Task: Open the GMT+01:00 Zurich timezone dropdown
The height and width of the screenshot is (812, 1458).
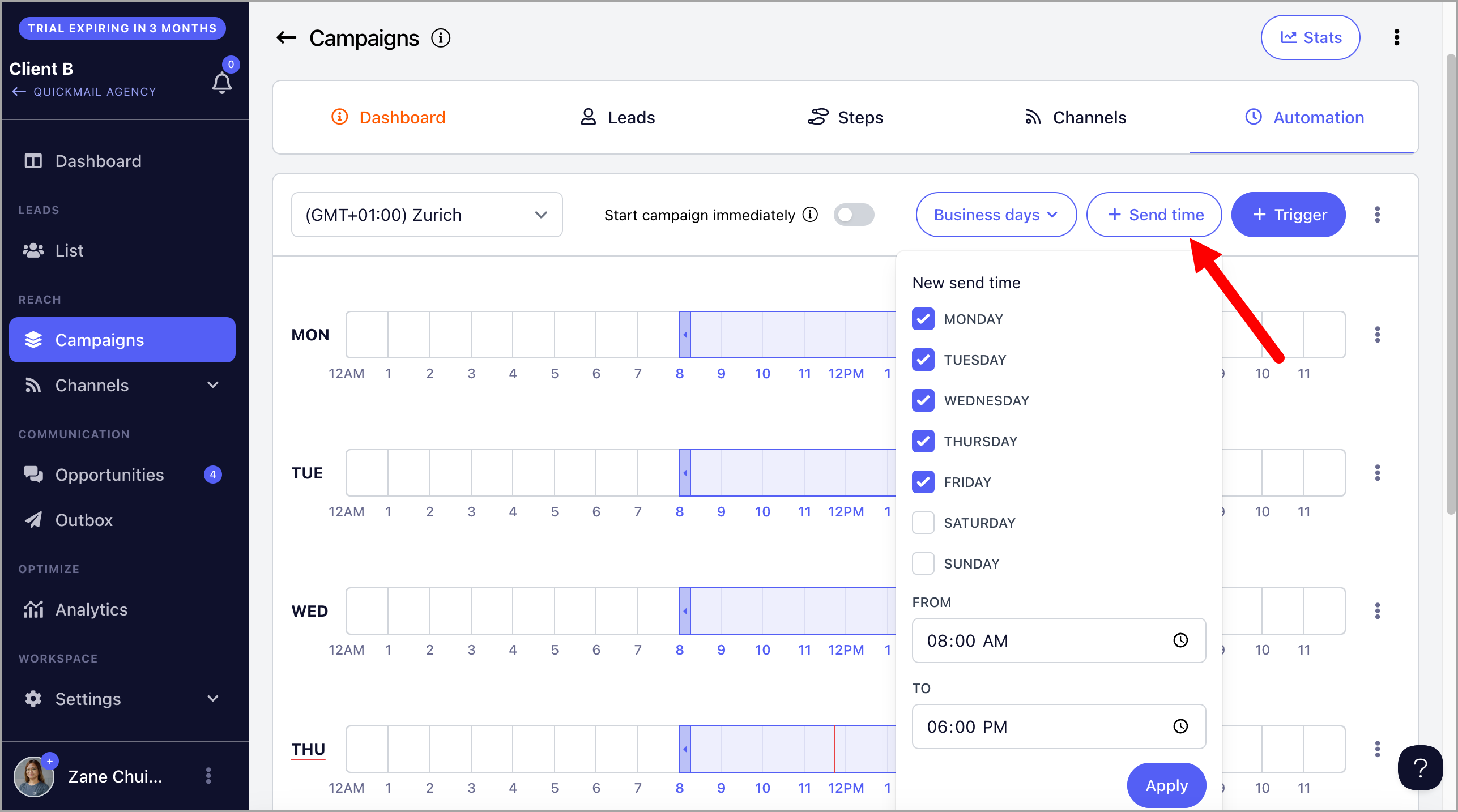Action: [427, 215]
